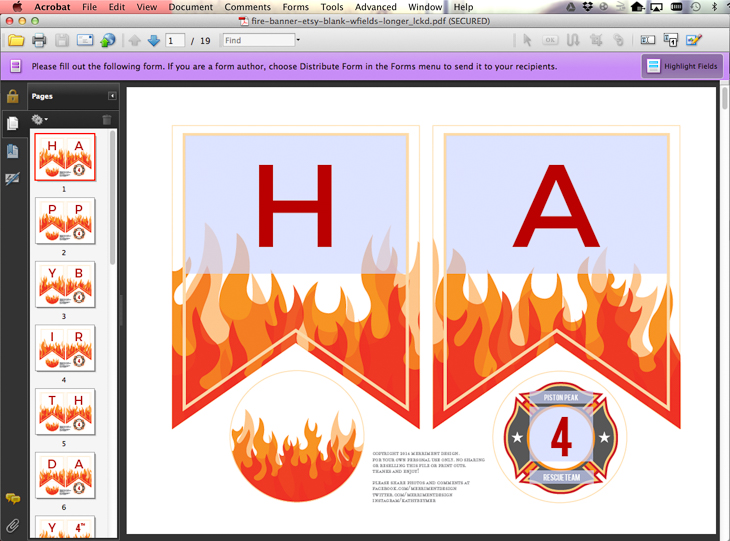The width and height of the screenshot is (730, 541).
Task: Open the Acrobat application menu
Action: (x=52, y=7)
